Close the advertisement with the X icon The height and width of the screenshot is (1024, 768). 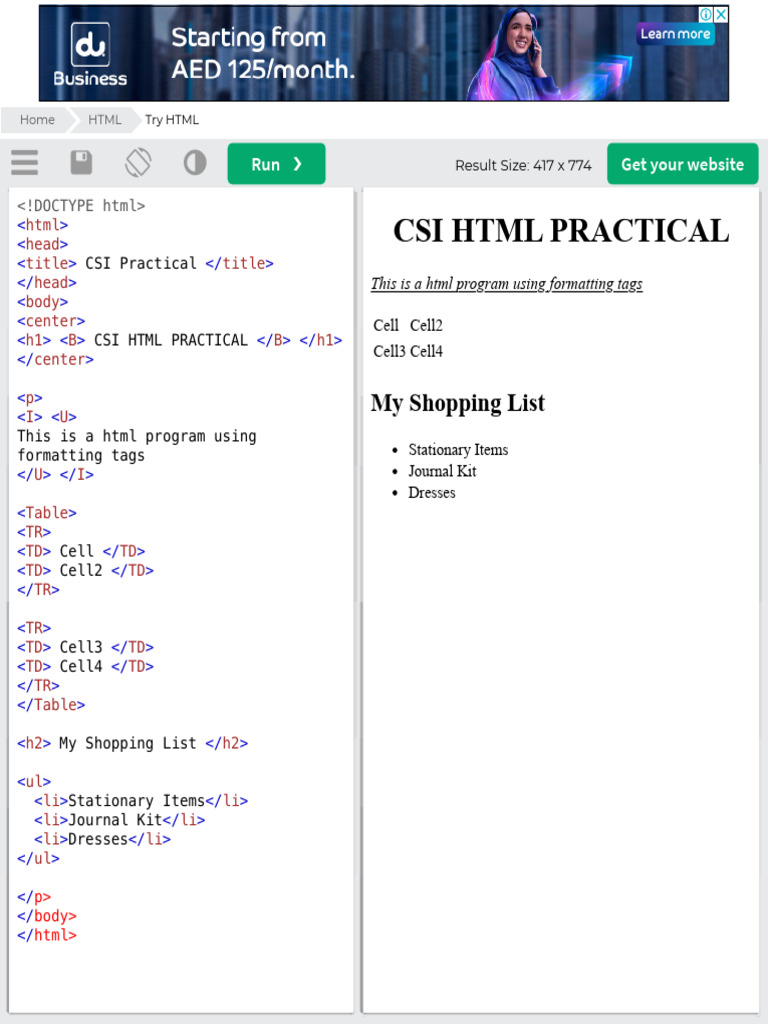click(720, 14)
